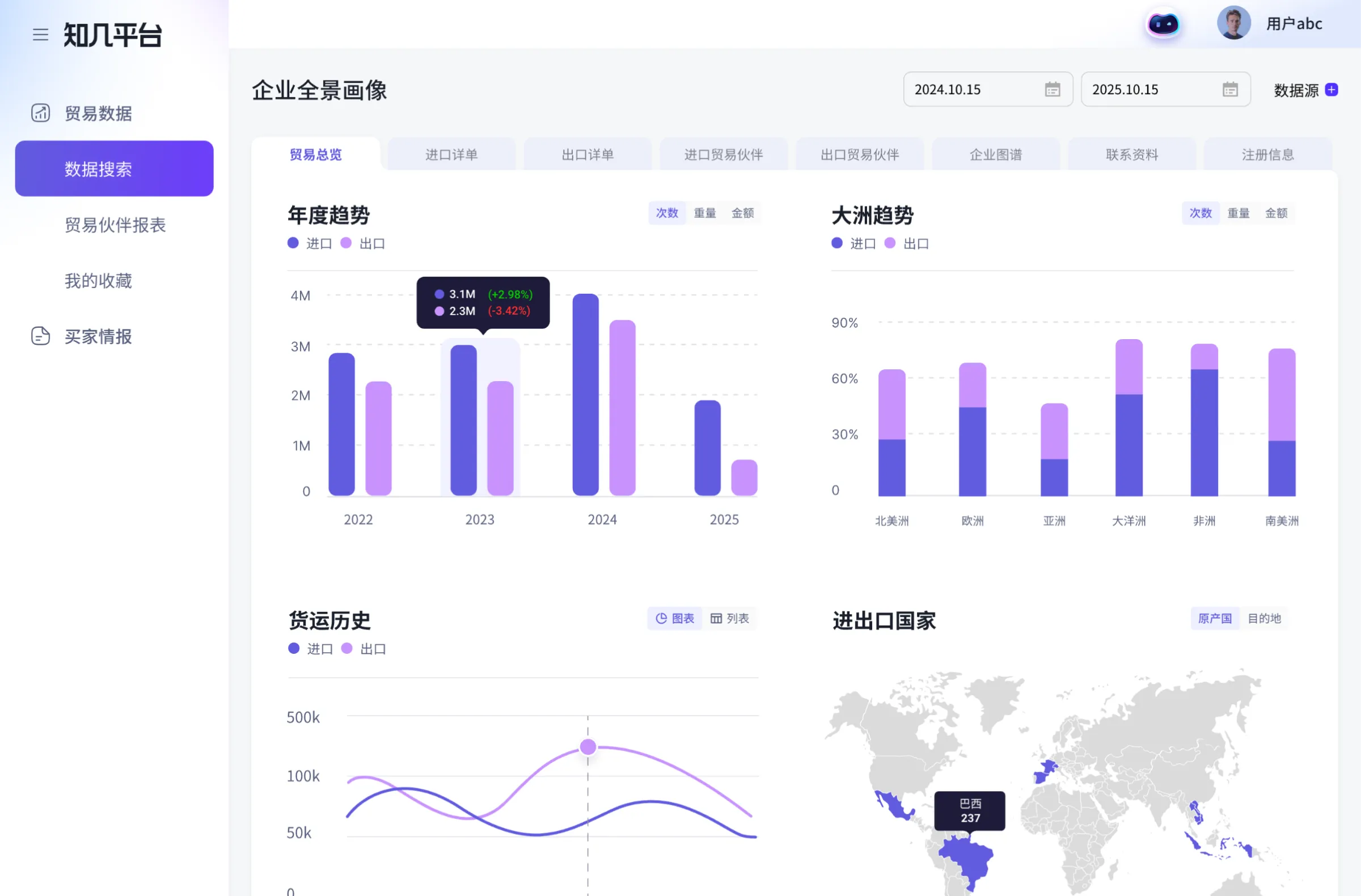
Task: Click the 贸易数据 chart icon
Action: 40,113
